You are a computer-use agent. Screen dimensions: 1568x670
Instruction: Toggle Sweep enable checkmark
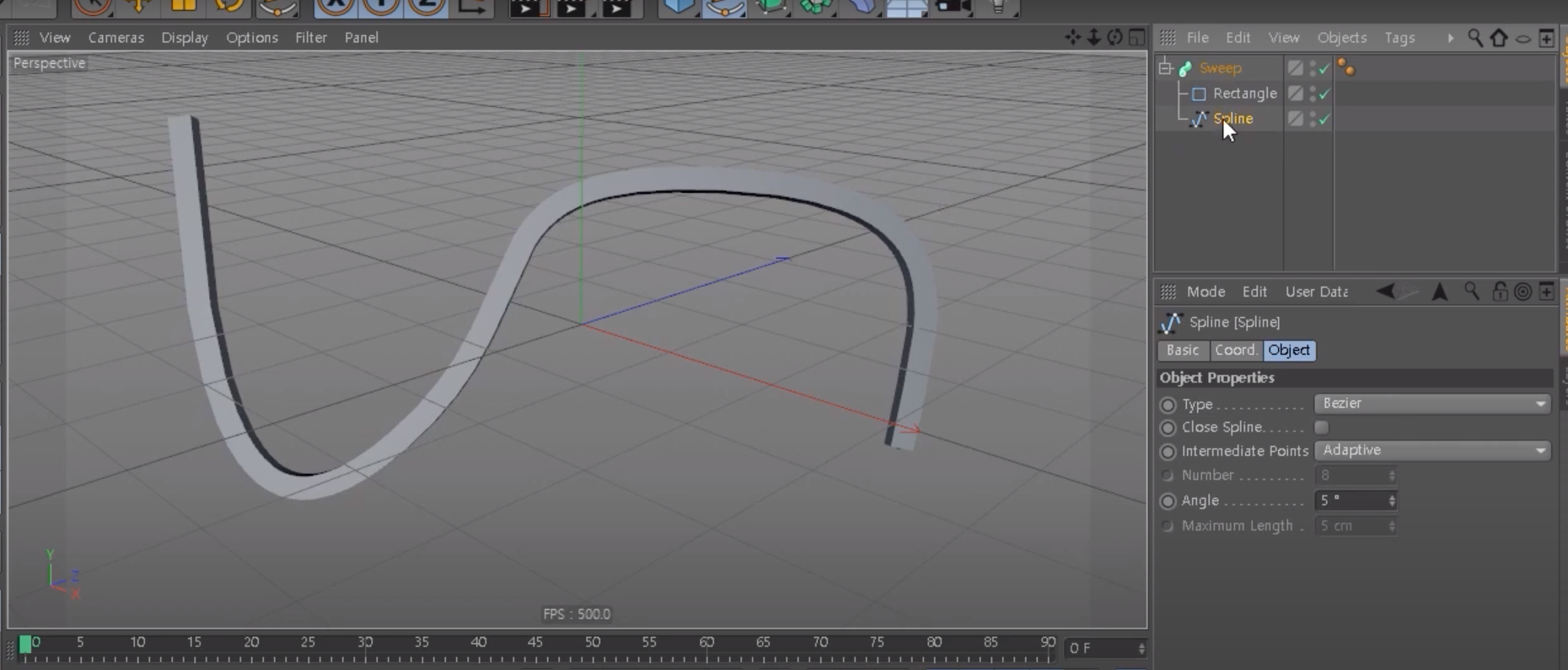pos(1324,69)
